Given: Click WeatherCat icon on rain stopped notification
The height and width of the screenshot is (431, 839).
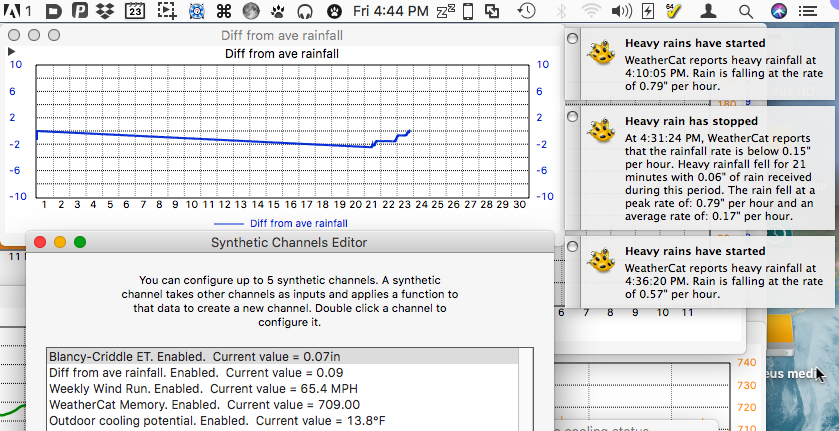Looking at the screenshot, I should pos(601,130).
